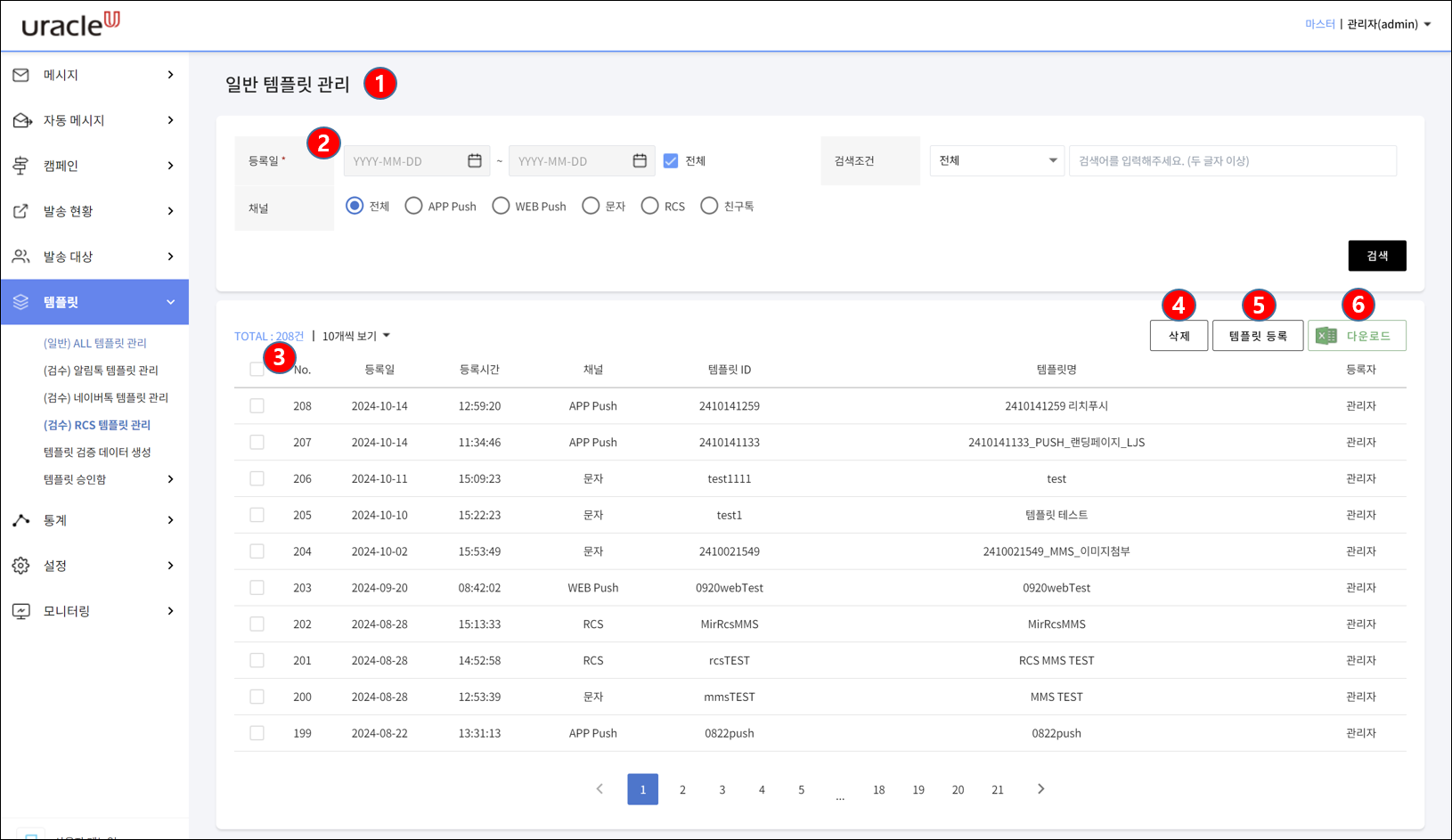Image resolution: width=1452 pixels, height=840 pixels.
Task: Open (검수) RCS 템플릿 관리
Action: tap(97, 425)
